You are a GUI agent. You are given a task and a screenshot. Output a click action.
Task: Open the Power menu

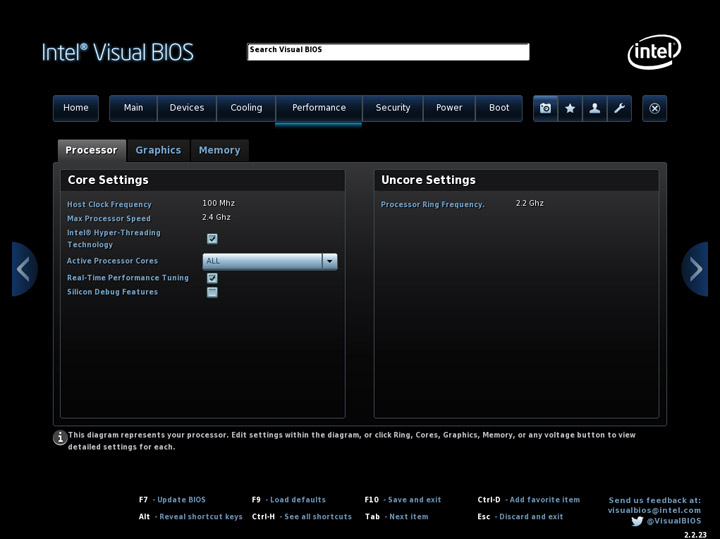click(x=449, y=108)
